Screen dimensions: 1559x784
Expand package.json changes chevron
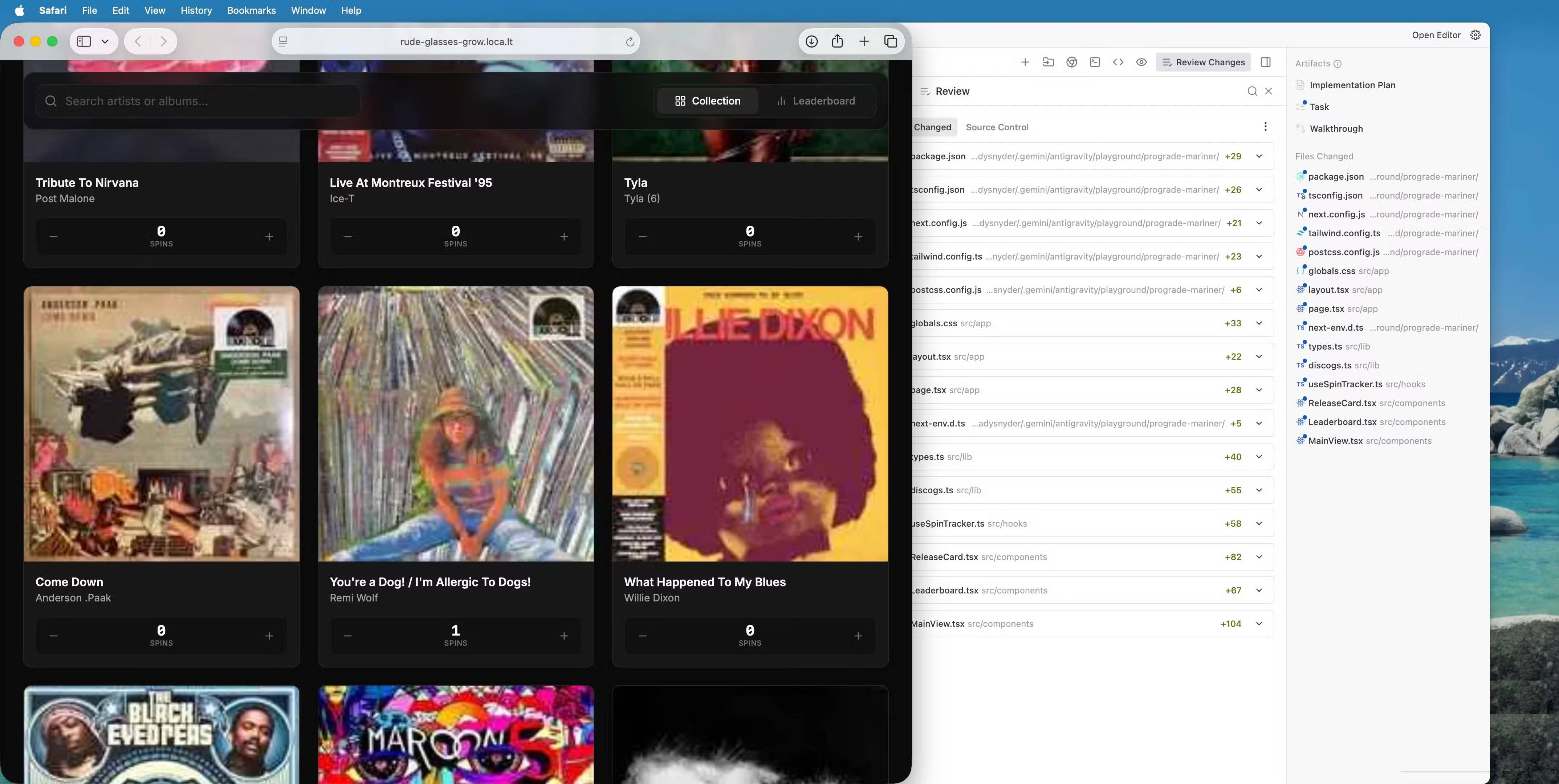[x=1259, y=156]
